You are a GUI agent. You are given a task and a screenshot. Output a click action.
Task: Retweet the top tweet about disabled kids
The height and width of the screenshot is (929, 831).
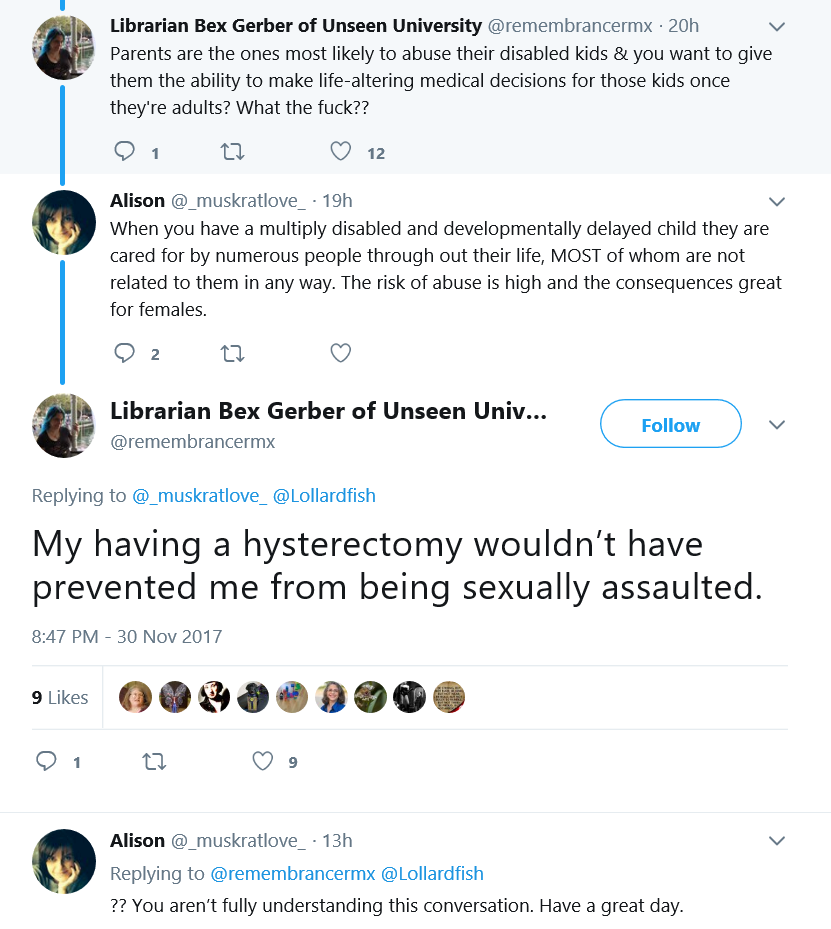(x=232, y=152)
